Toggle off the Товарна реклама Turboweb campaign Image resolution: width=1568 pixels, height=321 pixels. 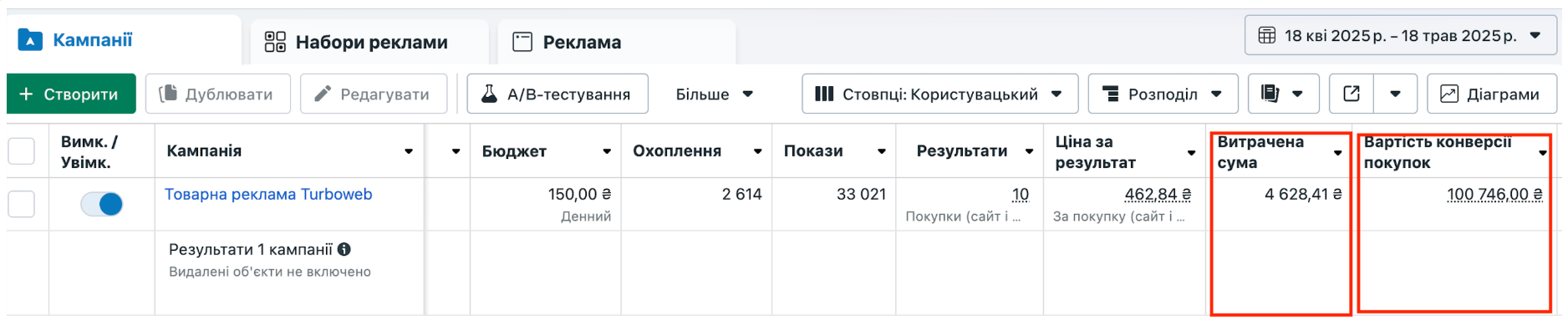pyautogui.click(x=102, y=204)
